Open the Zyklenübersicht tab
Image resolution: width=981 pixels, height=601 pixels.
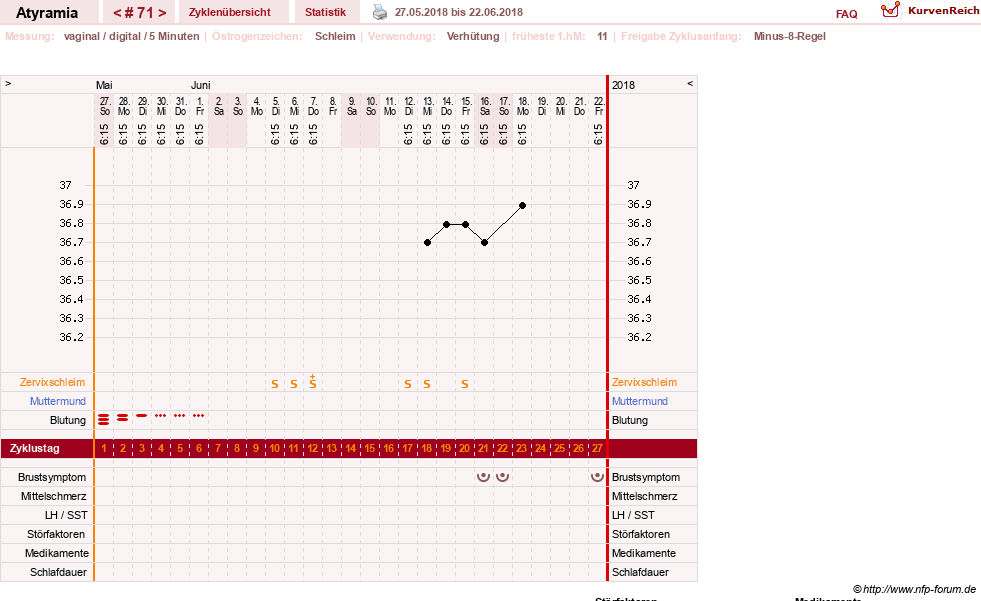230,13
